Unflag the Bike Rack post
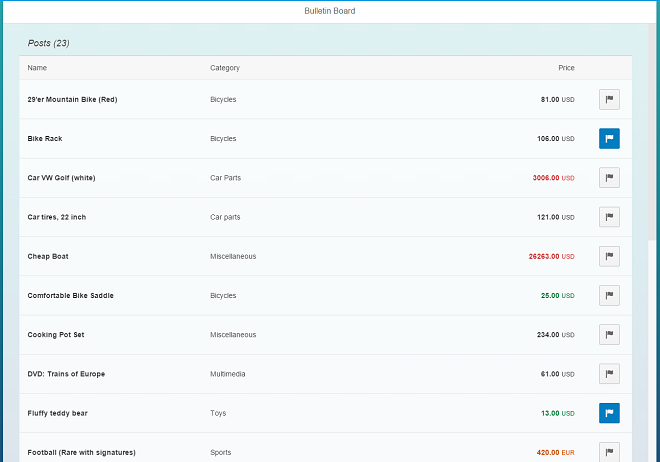The height and width of the screenshot is (462, 660). click(609, 138)
